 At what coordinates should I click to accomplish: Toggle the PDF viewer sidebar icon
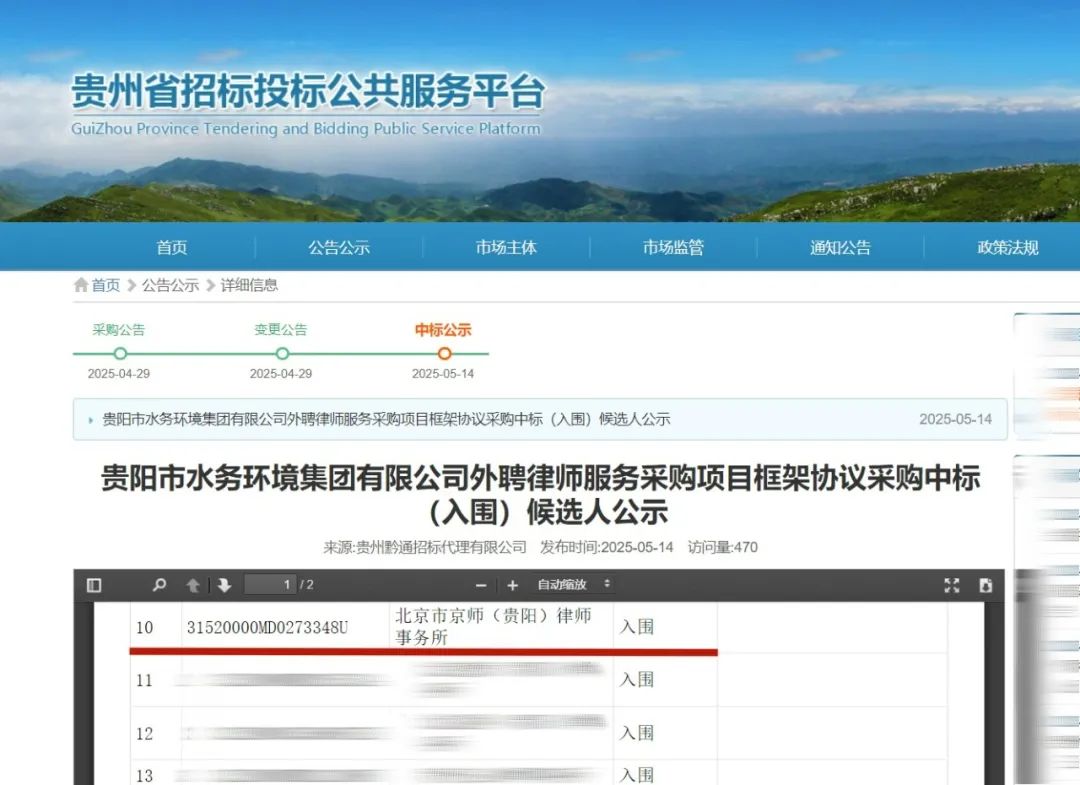94,585
